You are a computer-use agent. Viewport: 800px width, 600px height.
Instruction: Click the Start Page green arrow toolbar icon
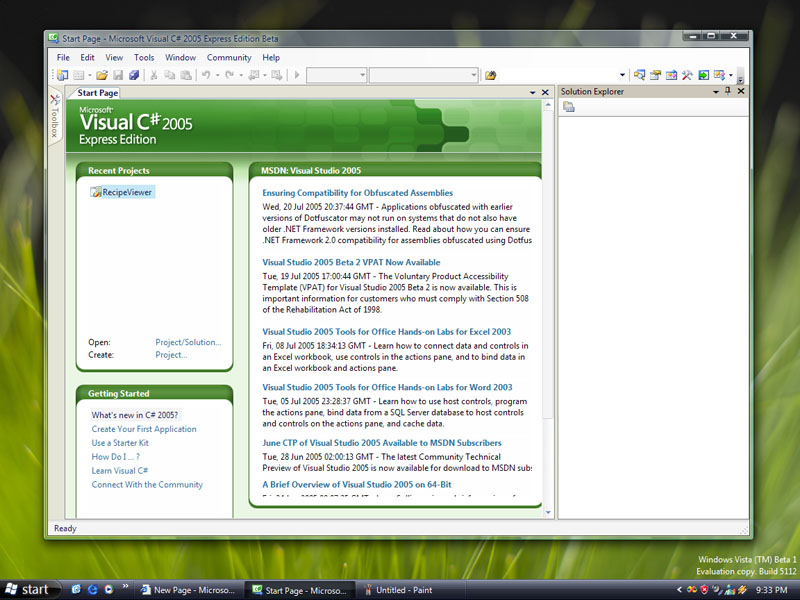(x=704, y=76)
